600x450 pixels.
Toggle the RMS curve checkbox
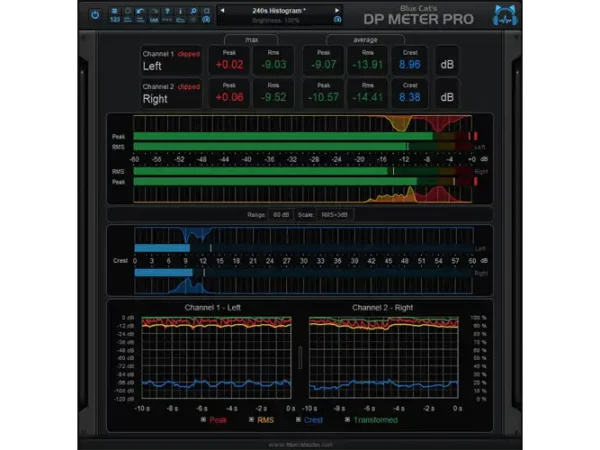point(251,420)
